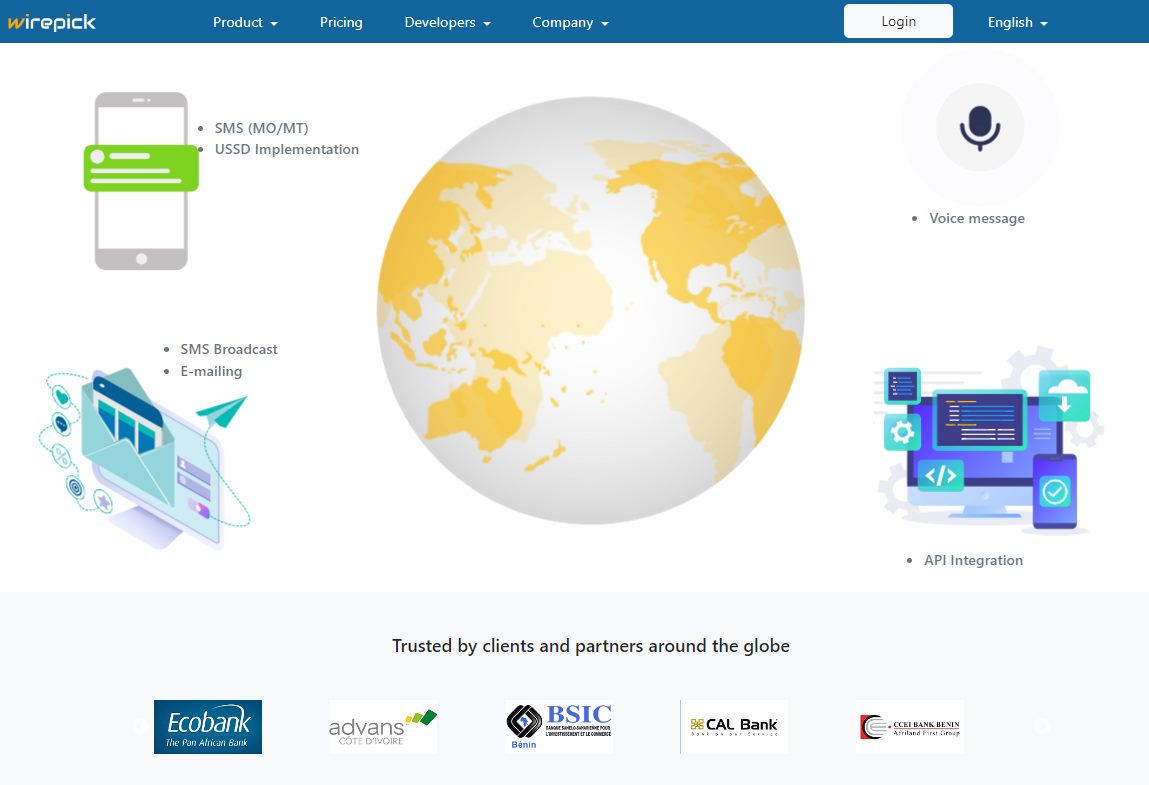Select the 'USSD Implementation' text
This screenshot has height=785, width=1149.
pyautogui.click(x=287, y=150)
